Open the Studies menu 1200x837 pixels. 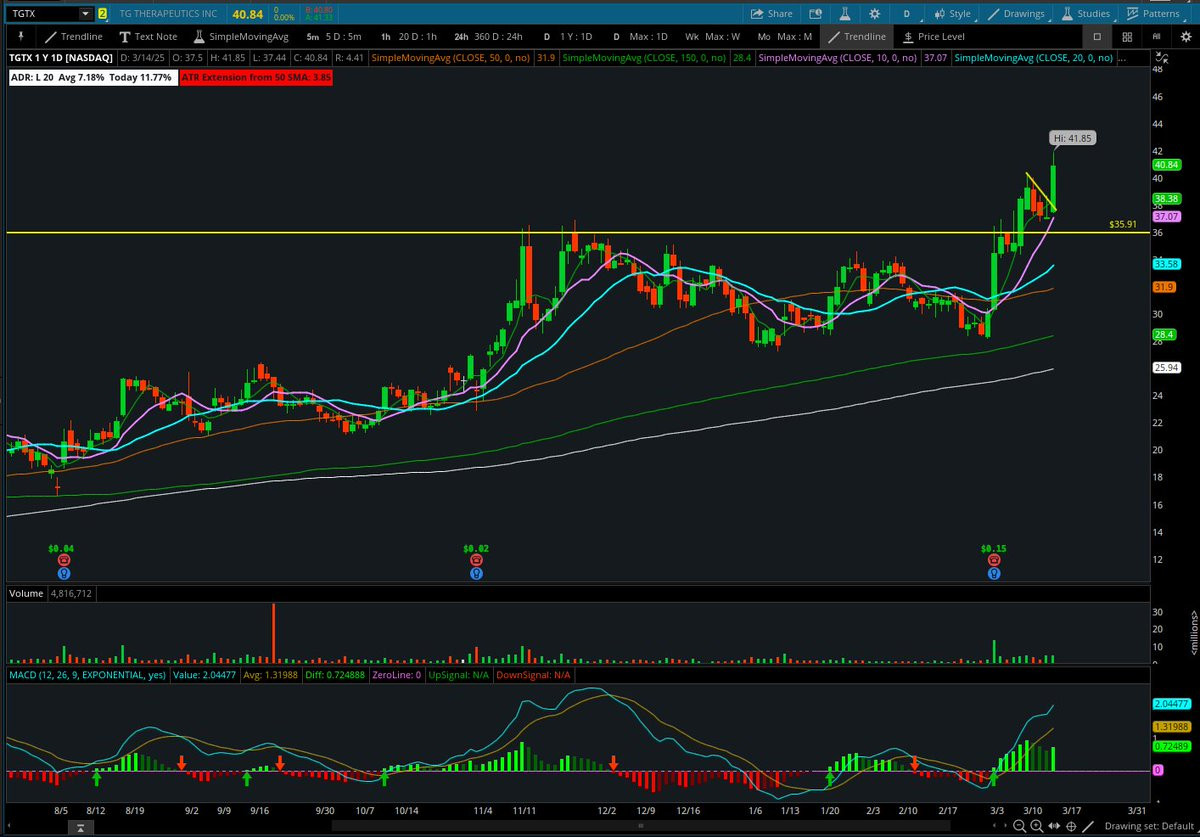1084,14
